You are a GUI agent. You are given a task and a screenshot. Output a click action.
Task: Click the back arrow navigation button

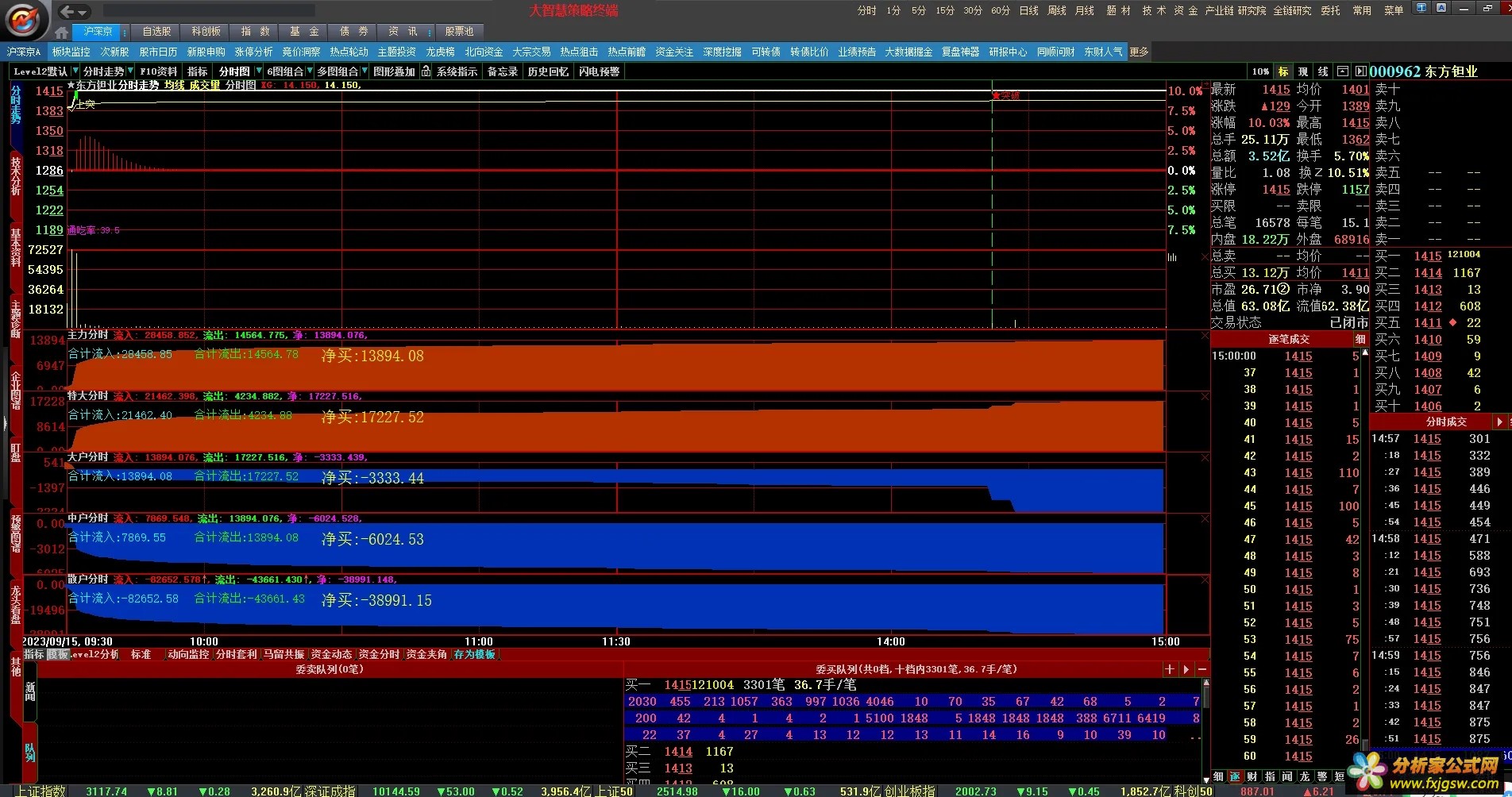[67, 11]
